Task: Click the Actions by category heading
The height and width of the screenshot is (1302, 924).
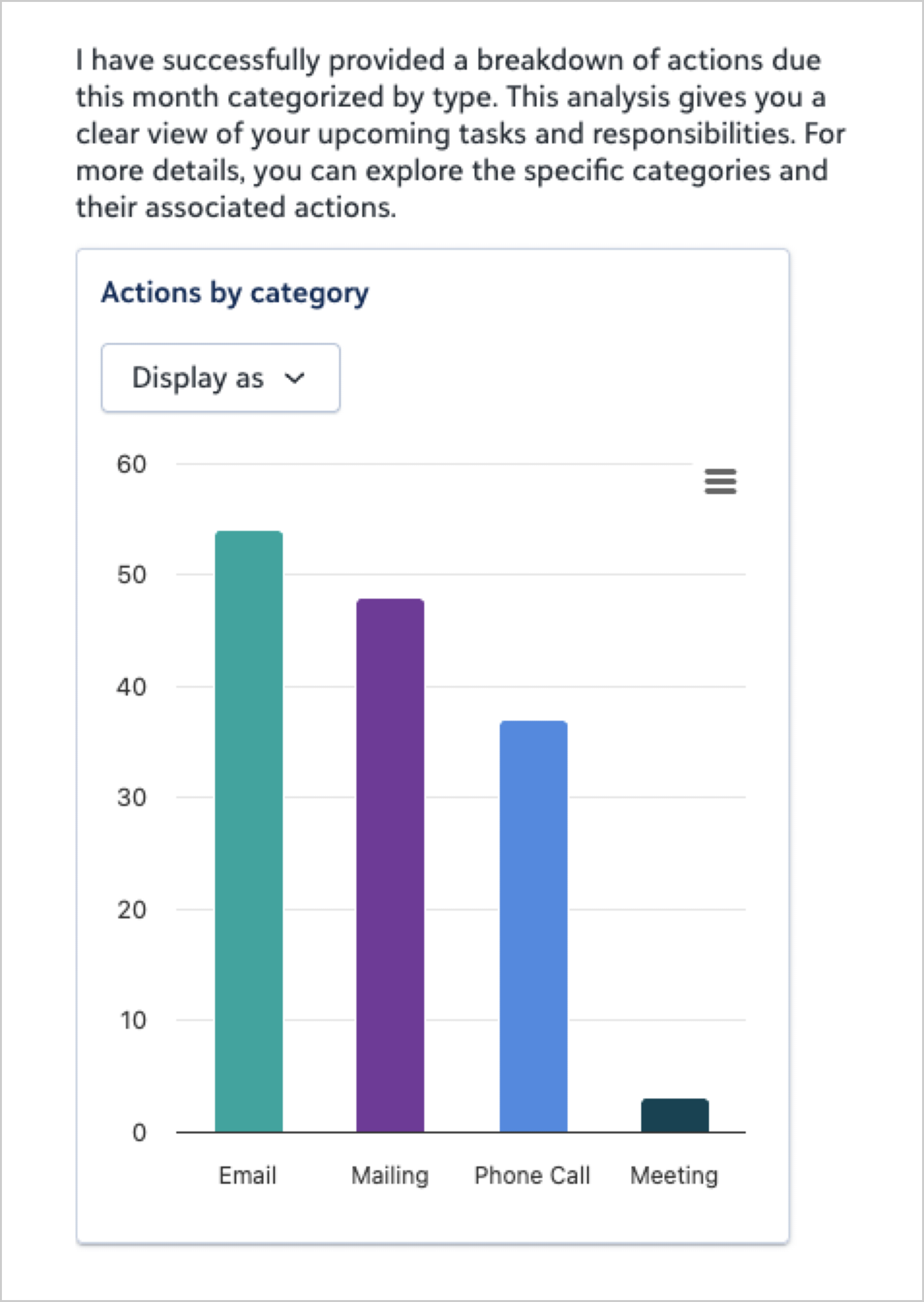Action: pos(235,293)
